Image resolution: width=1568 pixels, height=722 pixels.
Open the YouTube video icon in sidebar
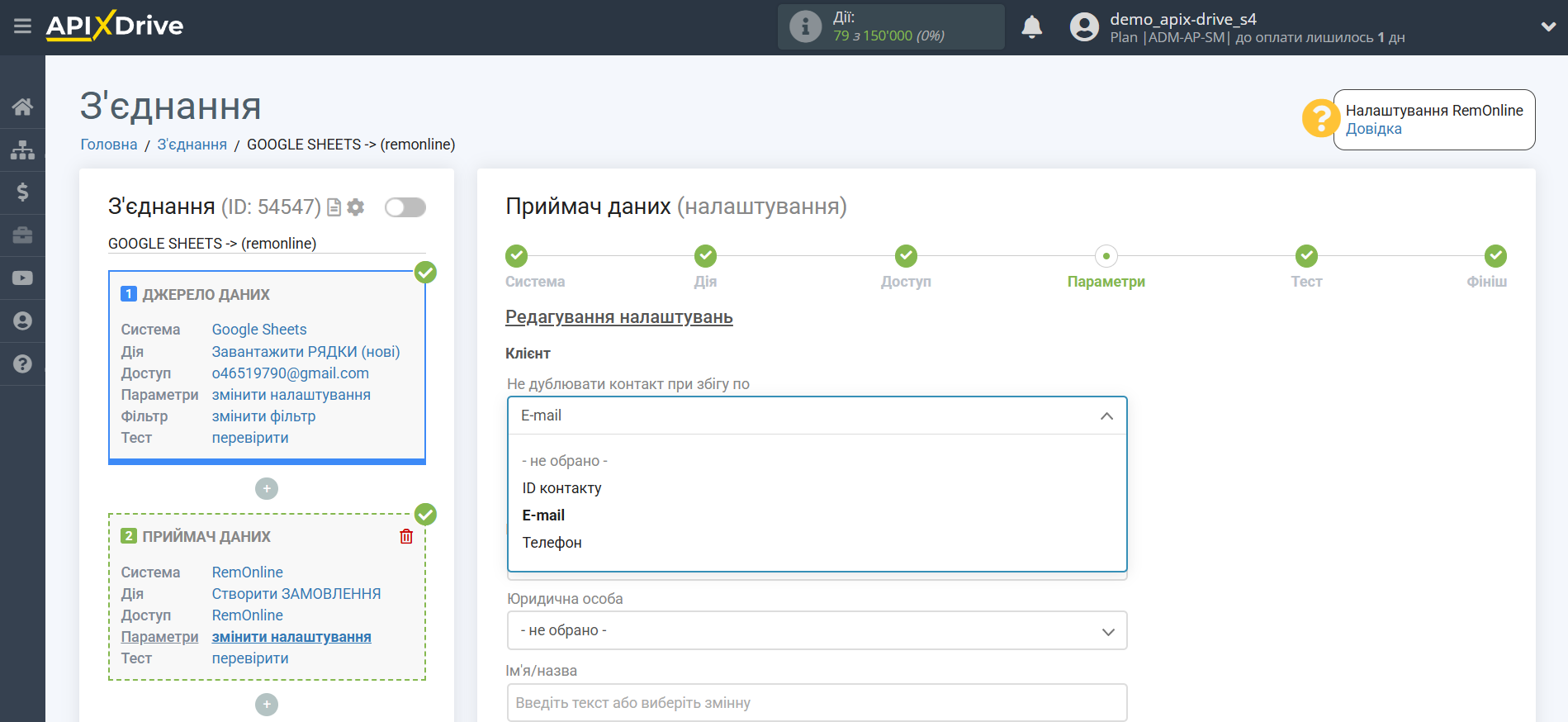click(22, 278)
